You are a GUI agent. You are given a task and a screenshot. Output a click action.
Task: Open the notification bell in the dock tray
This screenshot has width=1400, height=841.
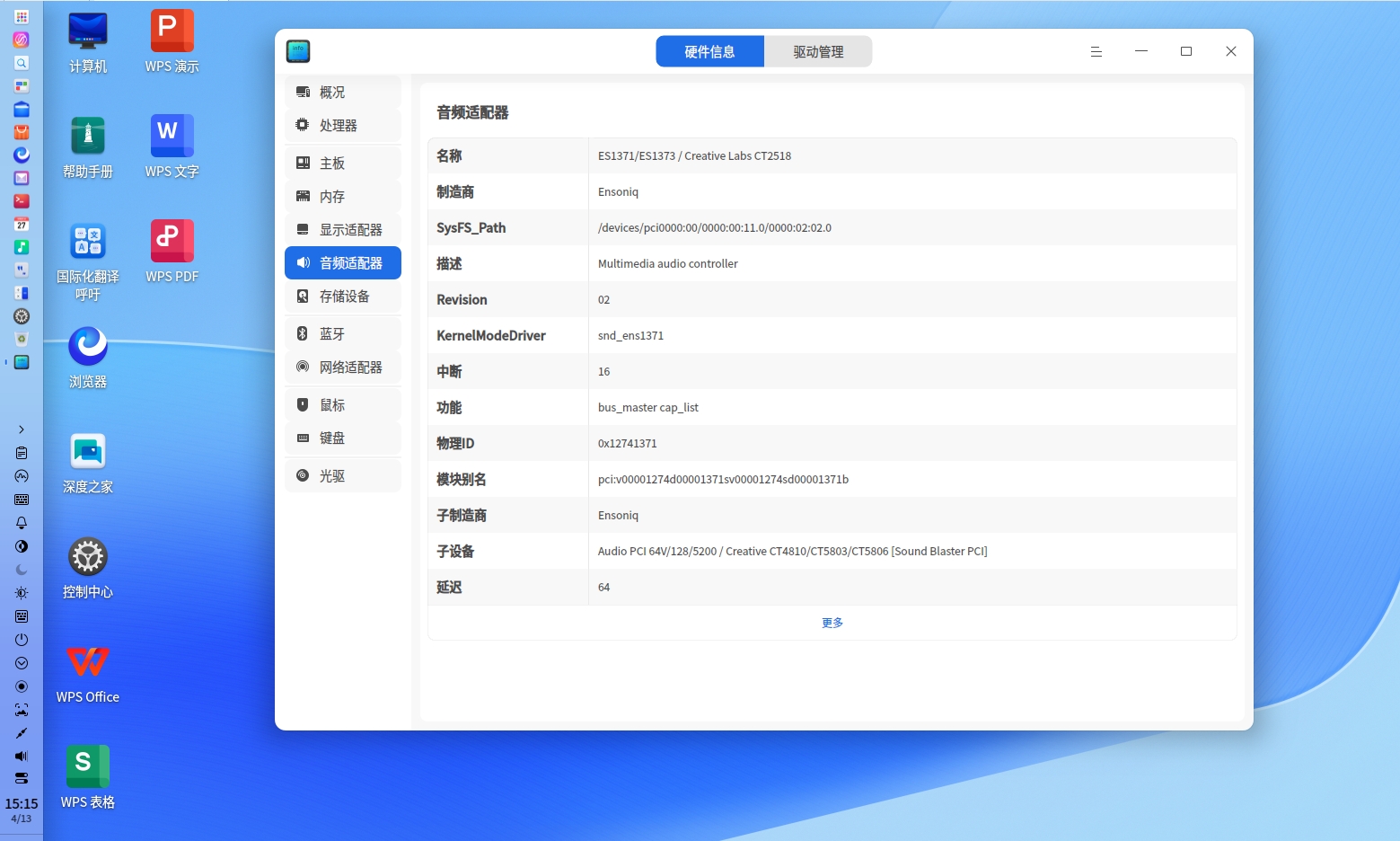[x=22, y=523]
